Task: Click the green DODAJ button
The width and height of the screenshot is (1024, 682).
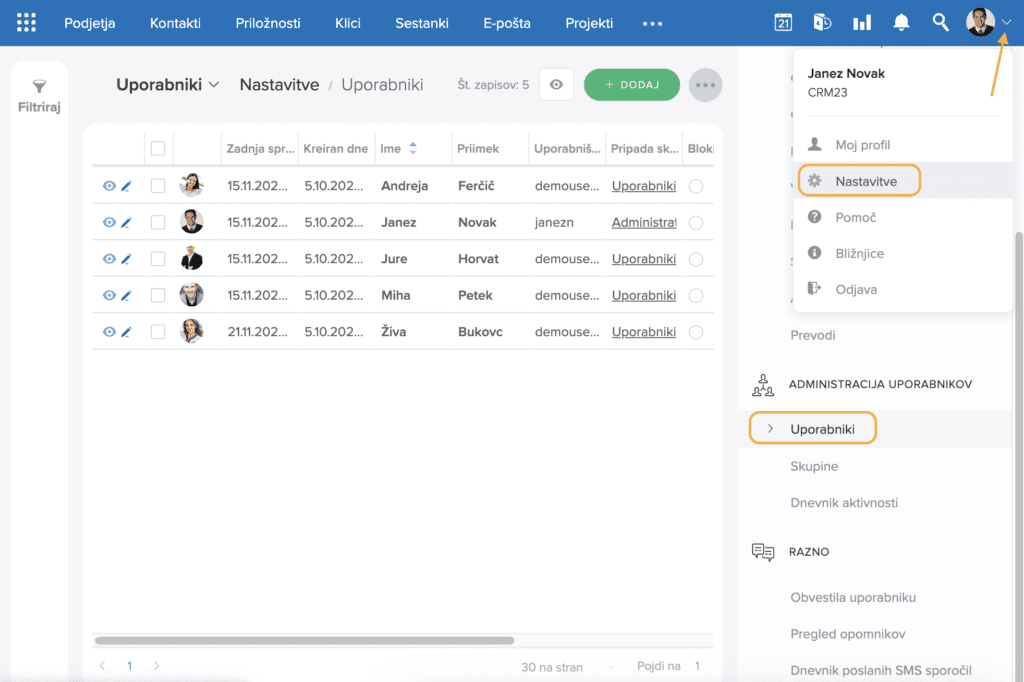Action: (631, 85)
